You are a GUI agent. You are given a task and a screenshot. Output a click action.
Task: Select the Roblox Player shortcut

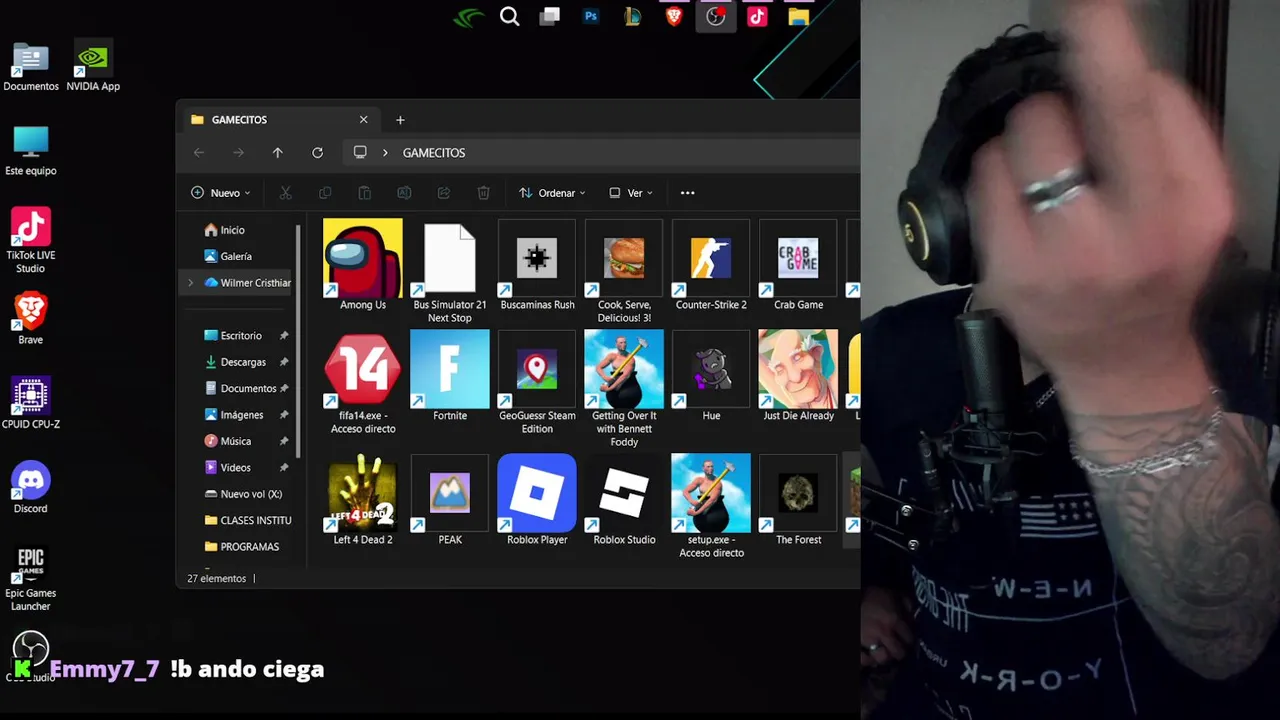click(x=537, y=499)
